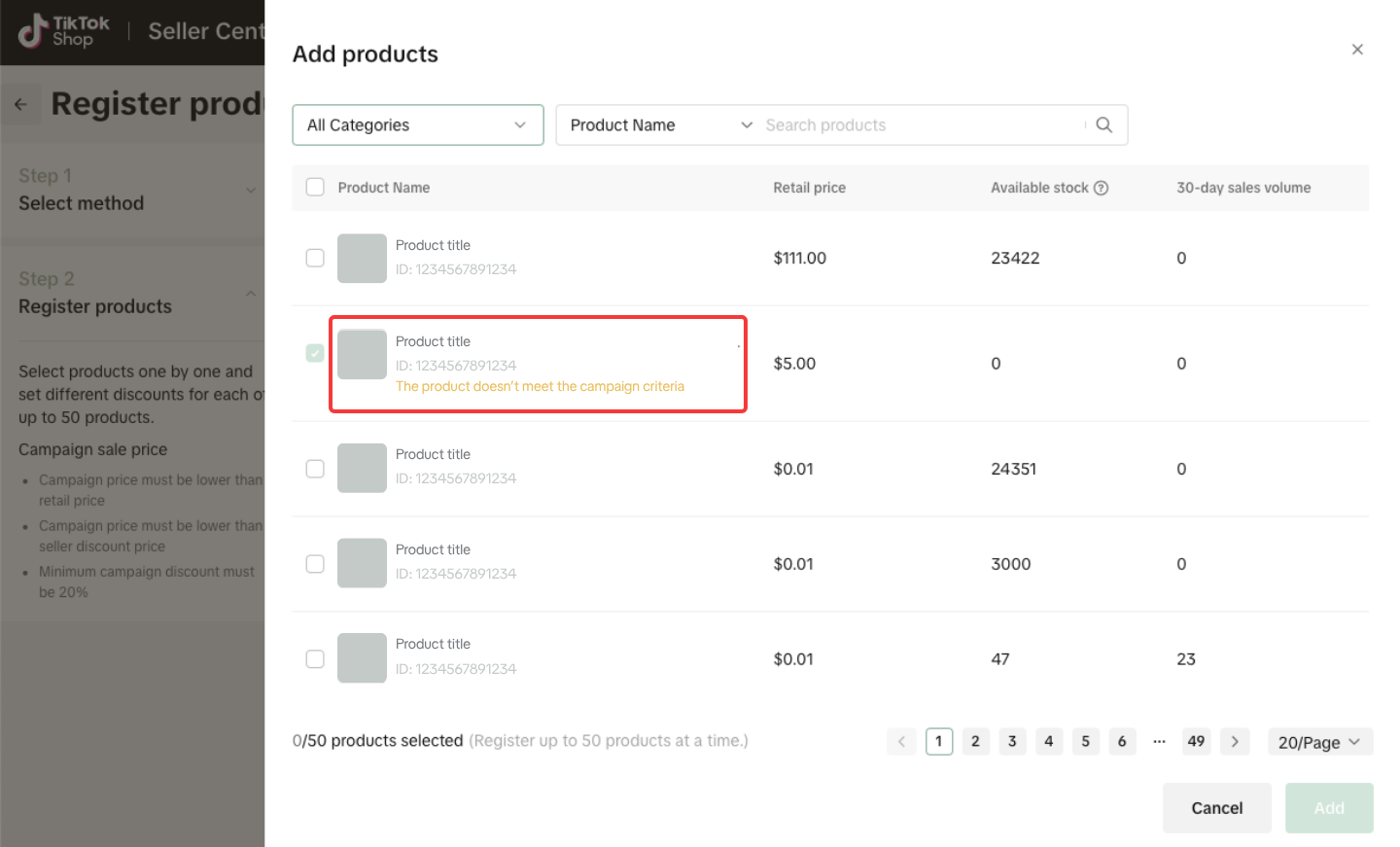Click the pagination ellipsis to jump pages
Screen dimensions: 1400x847
tap(1159, 741)
